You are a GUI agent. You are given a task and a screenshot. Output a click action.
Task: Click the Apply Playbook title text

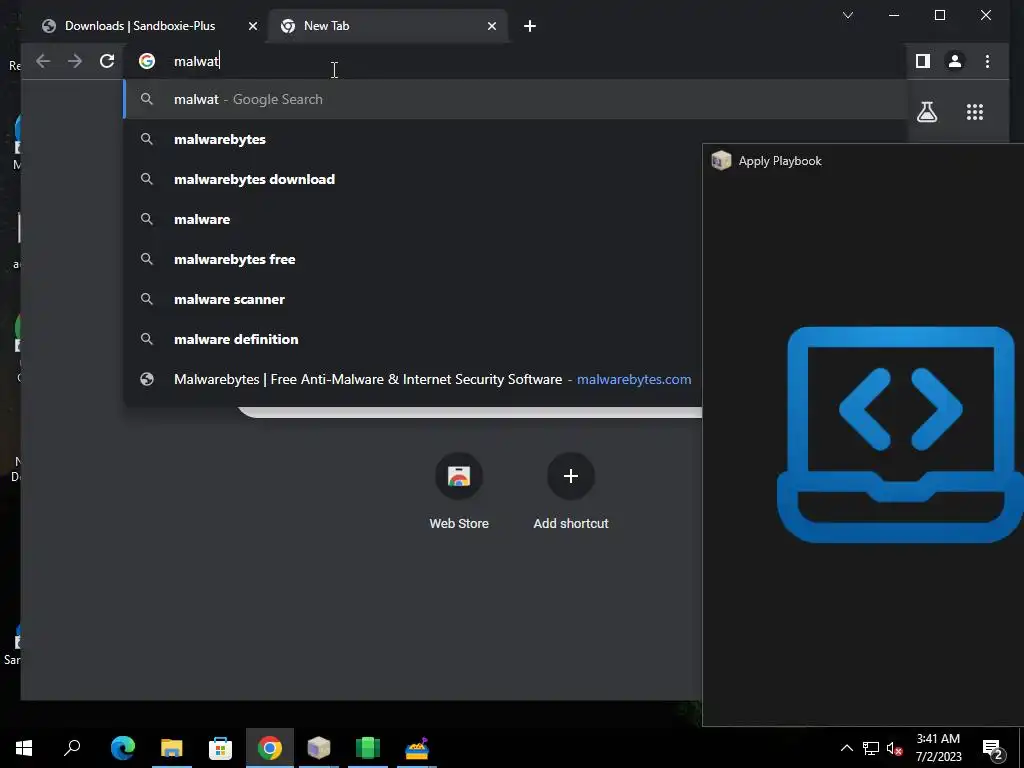[x=780, y=161]
